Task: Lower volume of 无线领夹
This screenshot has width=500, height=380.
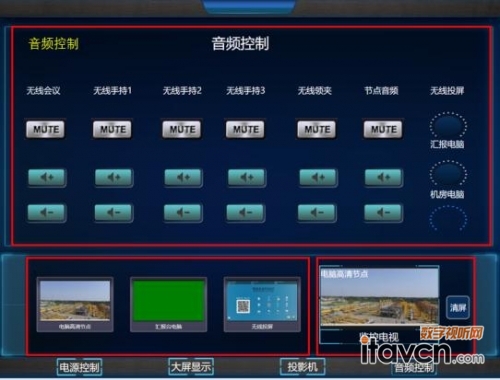Action: (x=317, y=213)
